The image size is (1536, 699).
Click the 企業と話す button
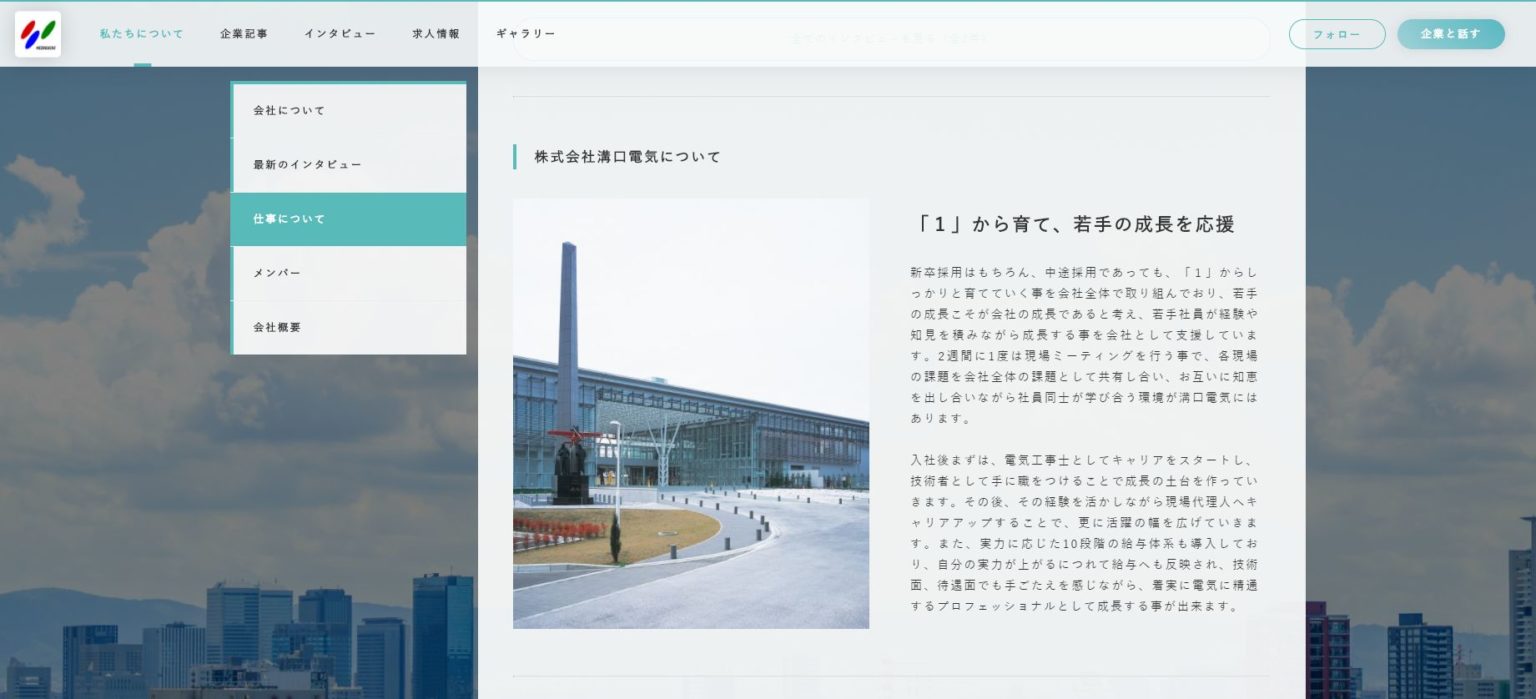tap(1450, 34)
